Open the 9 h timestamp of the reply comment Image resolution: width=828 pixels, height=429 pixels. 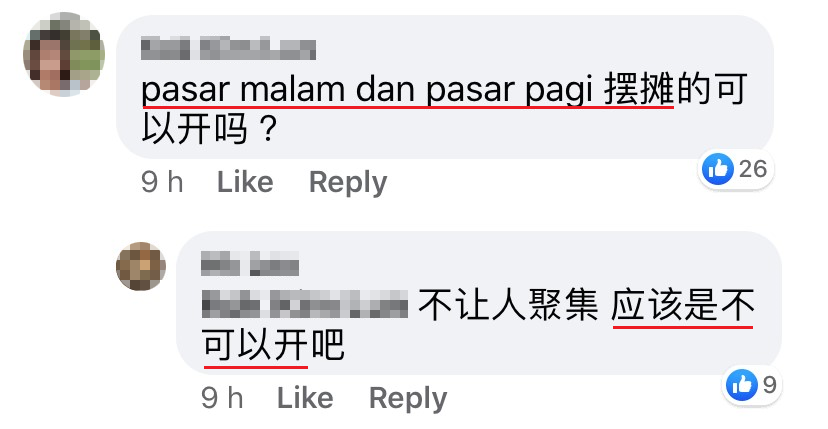[222, 398]
